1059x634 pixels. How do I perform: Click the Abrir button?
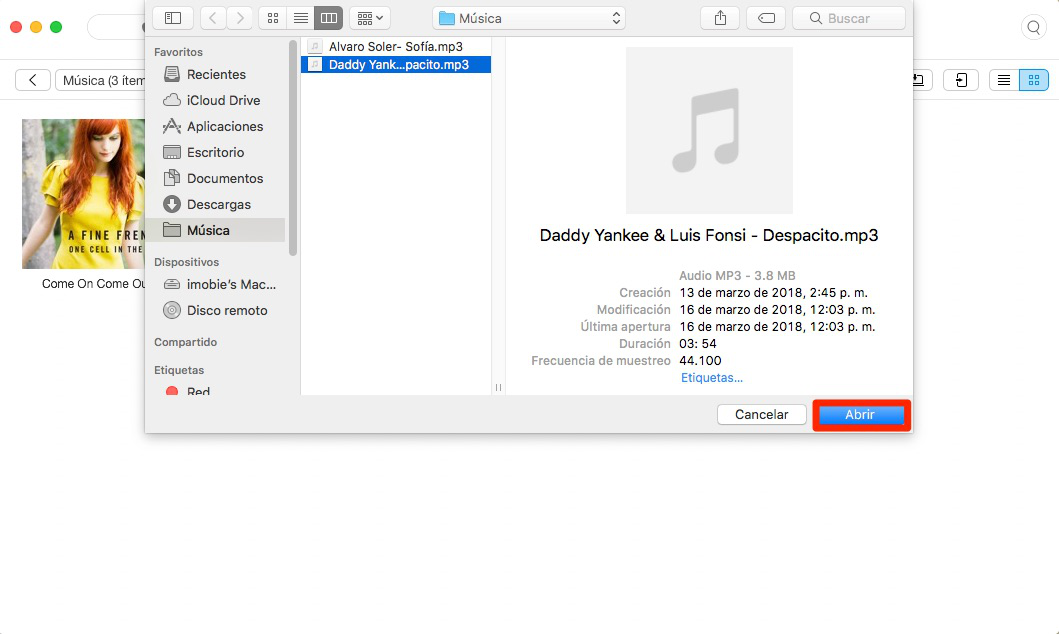[x=860, y=415]
